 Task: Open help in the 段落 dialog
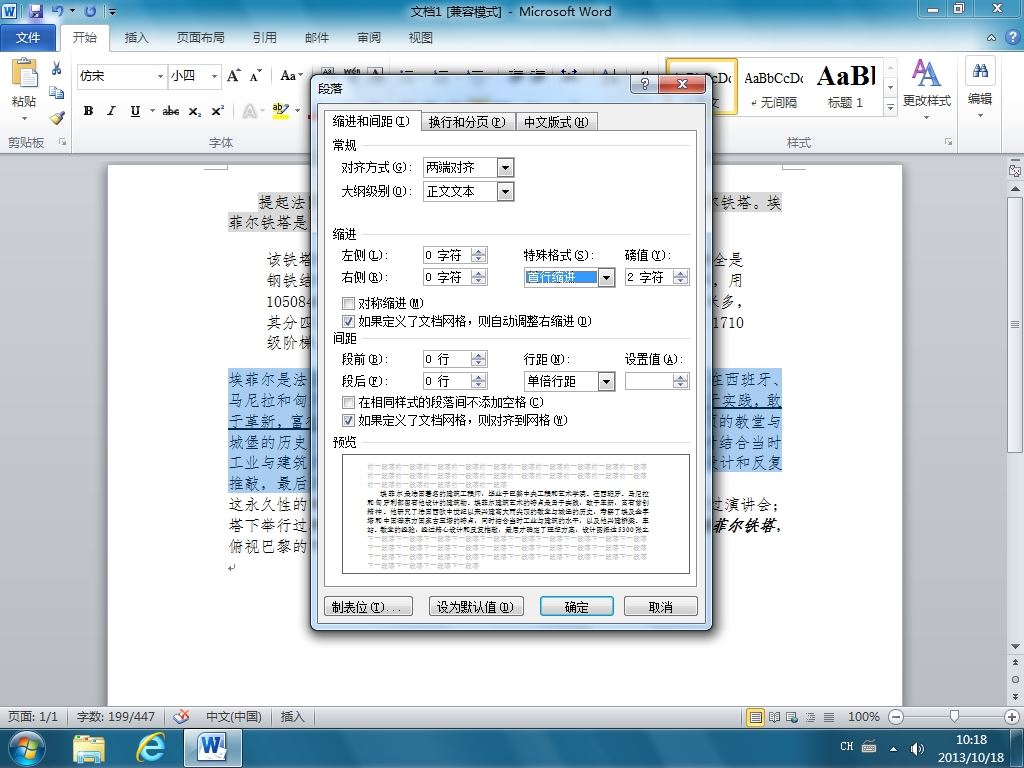pyautogui.click(x=645, y=84)
